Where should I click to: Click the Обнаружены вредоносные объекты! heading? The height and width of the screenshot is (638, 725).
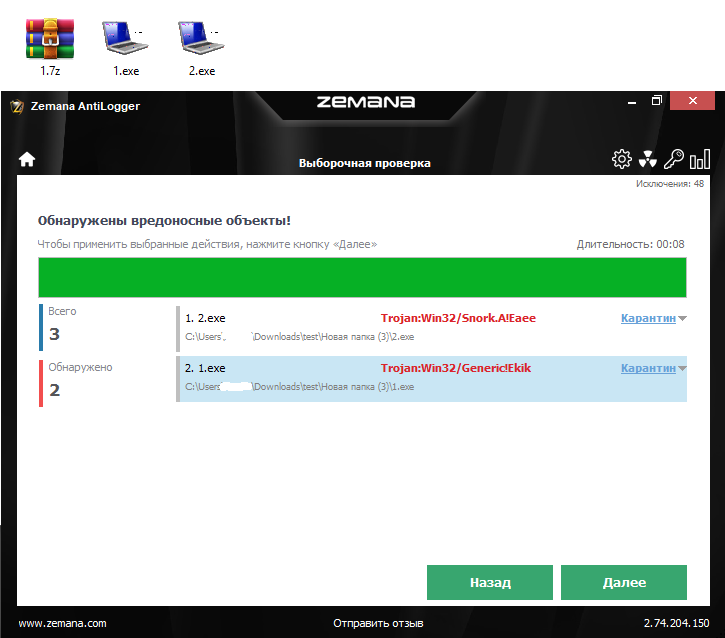tap(164, 221)
